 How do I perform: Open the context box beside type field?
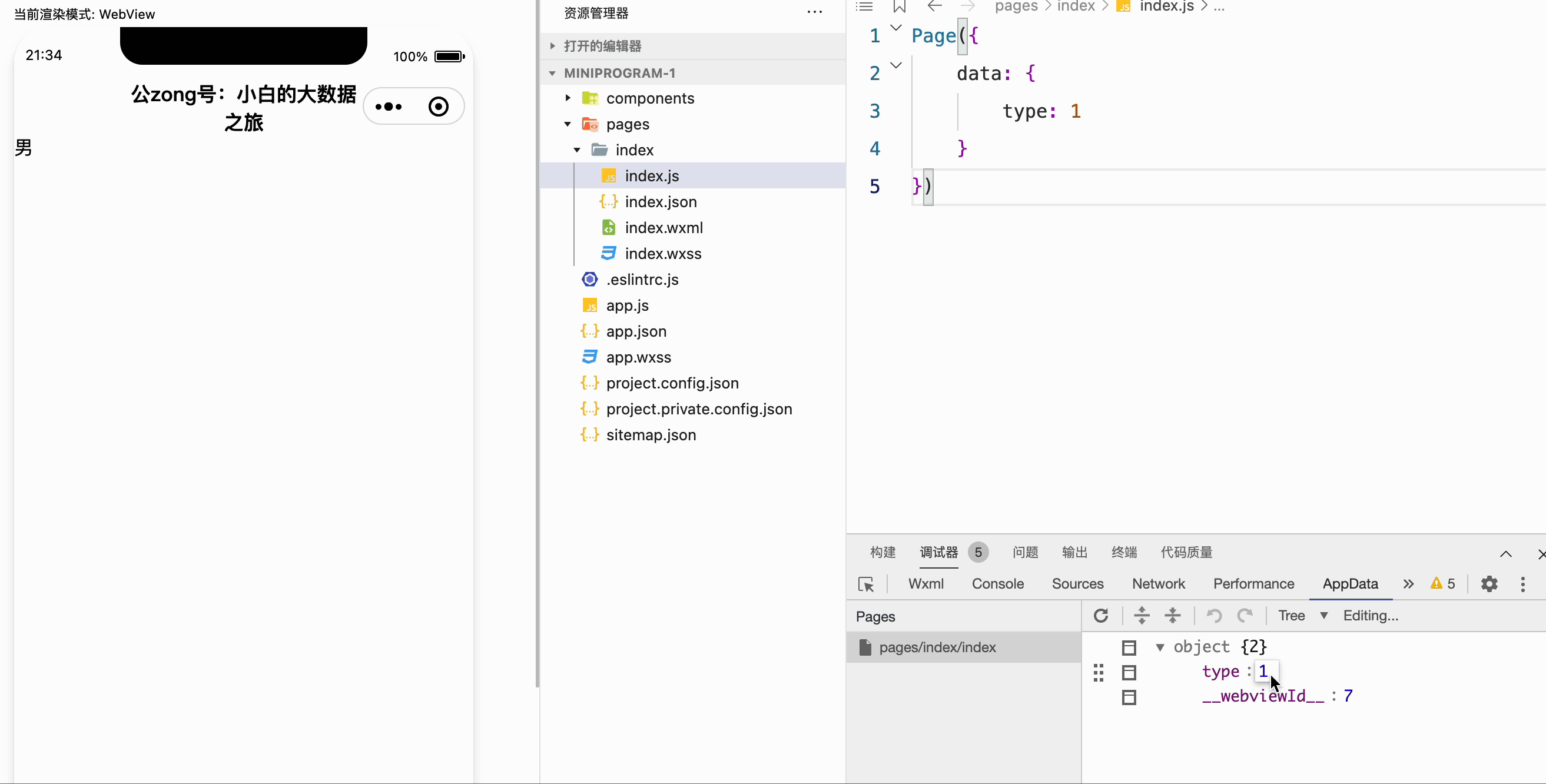(1129, 672)
